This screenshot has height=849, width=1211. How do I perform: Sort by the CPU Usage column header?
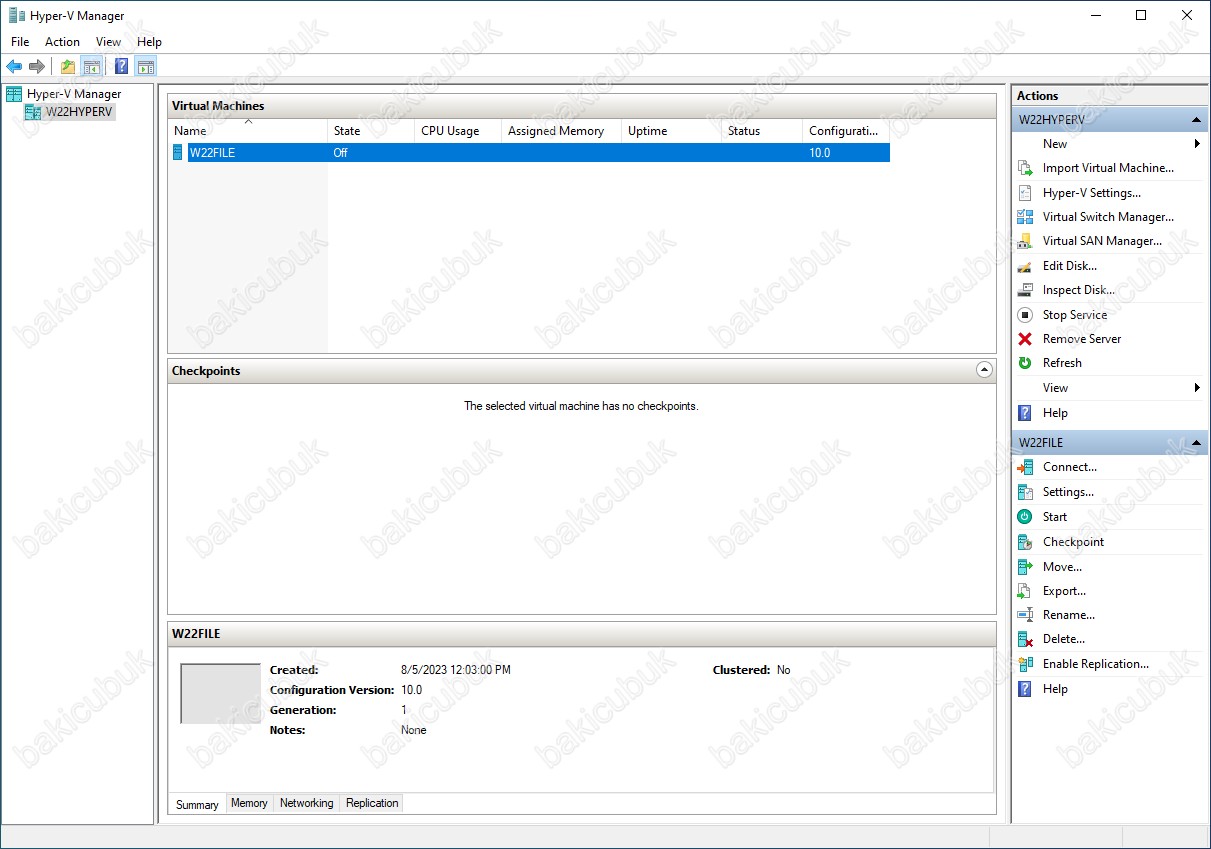[458, 131]
